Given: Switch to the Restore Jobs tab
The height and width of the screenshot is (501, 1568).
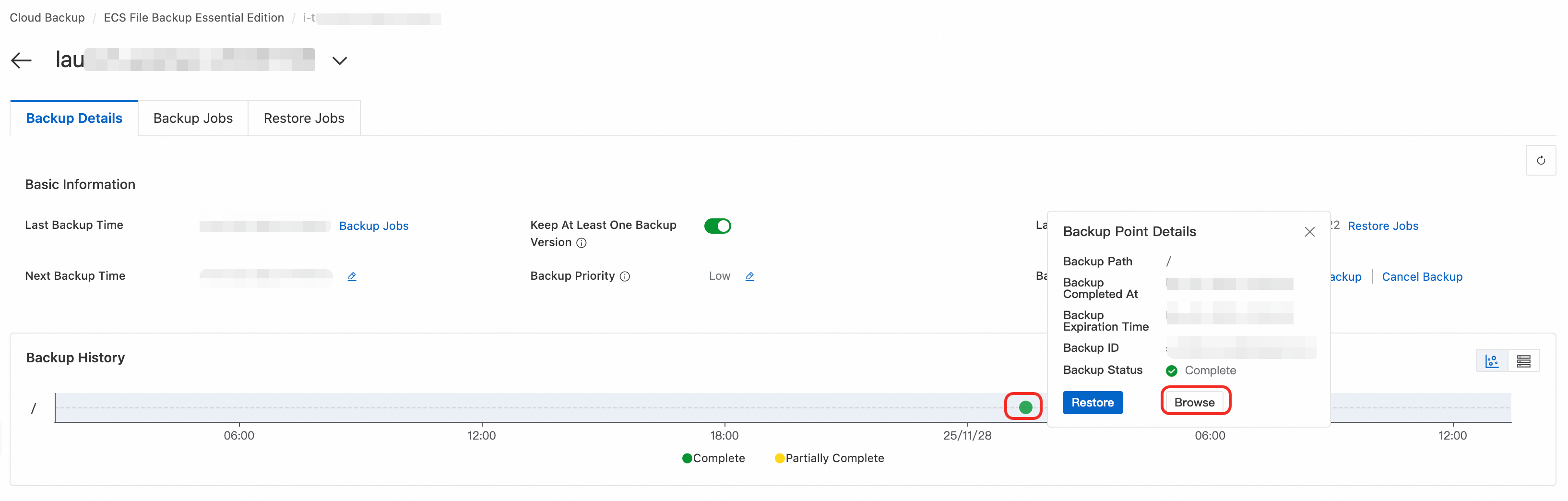Looking at the screenshot, I should point(304,118).
